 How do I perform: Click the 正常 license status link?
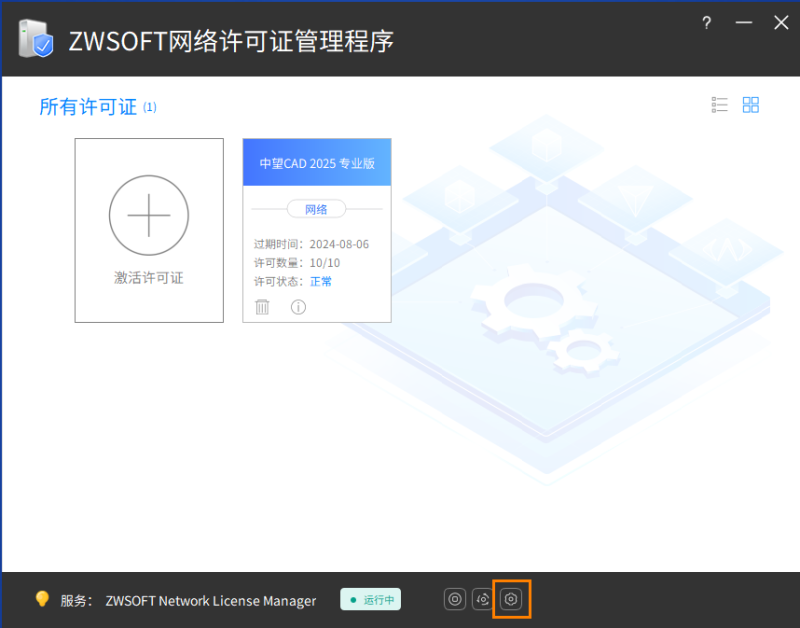click(x=321, y=281)
